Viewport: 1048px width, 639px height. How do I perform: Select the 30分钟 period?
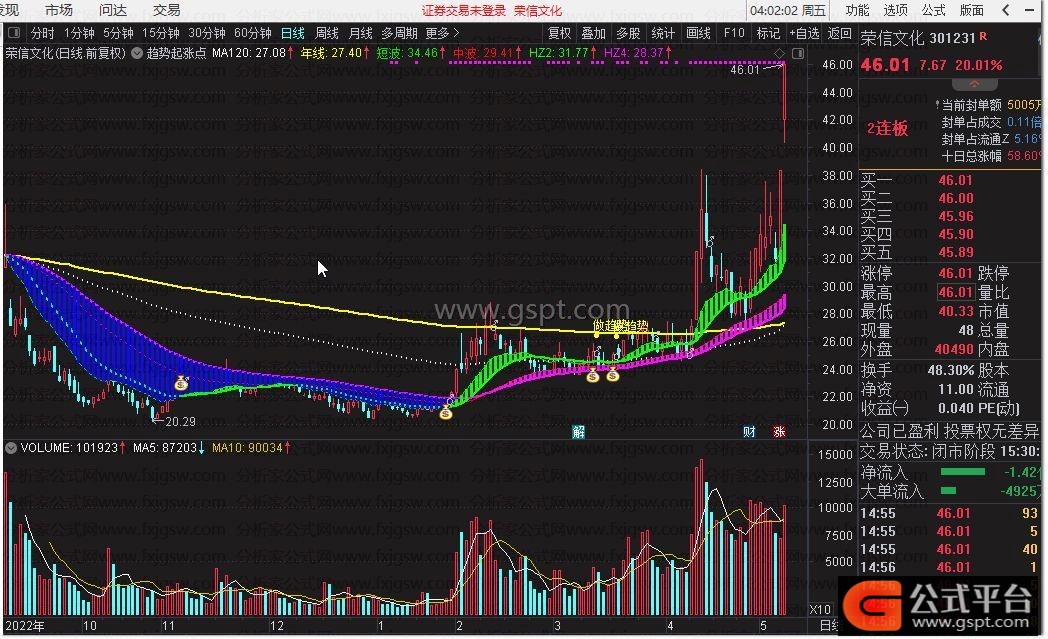point(207,33)
